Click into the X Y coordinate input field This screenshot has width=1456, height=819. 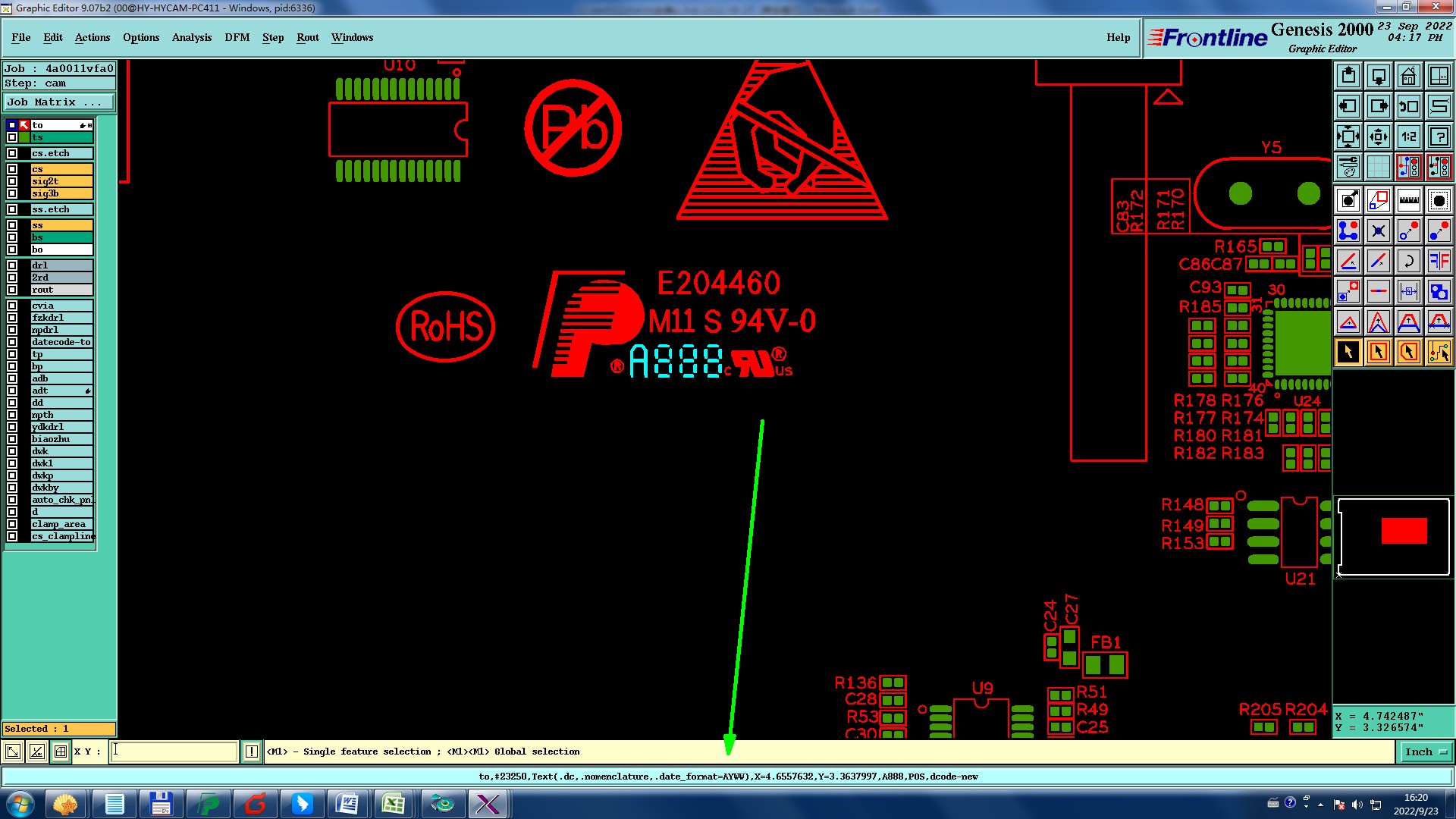point(174,752)
